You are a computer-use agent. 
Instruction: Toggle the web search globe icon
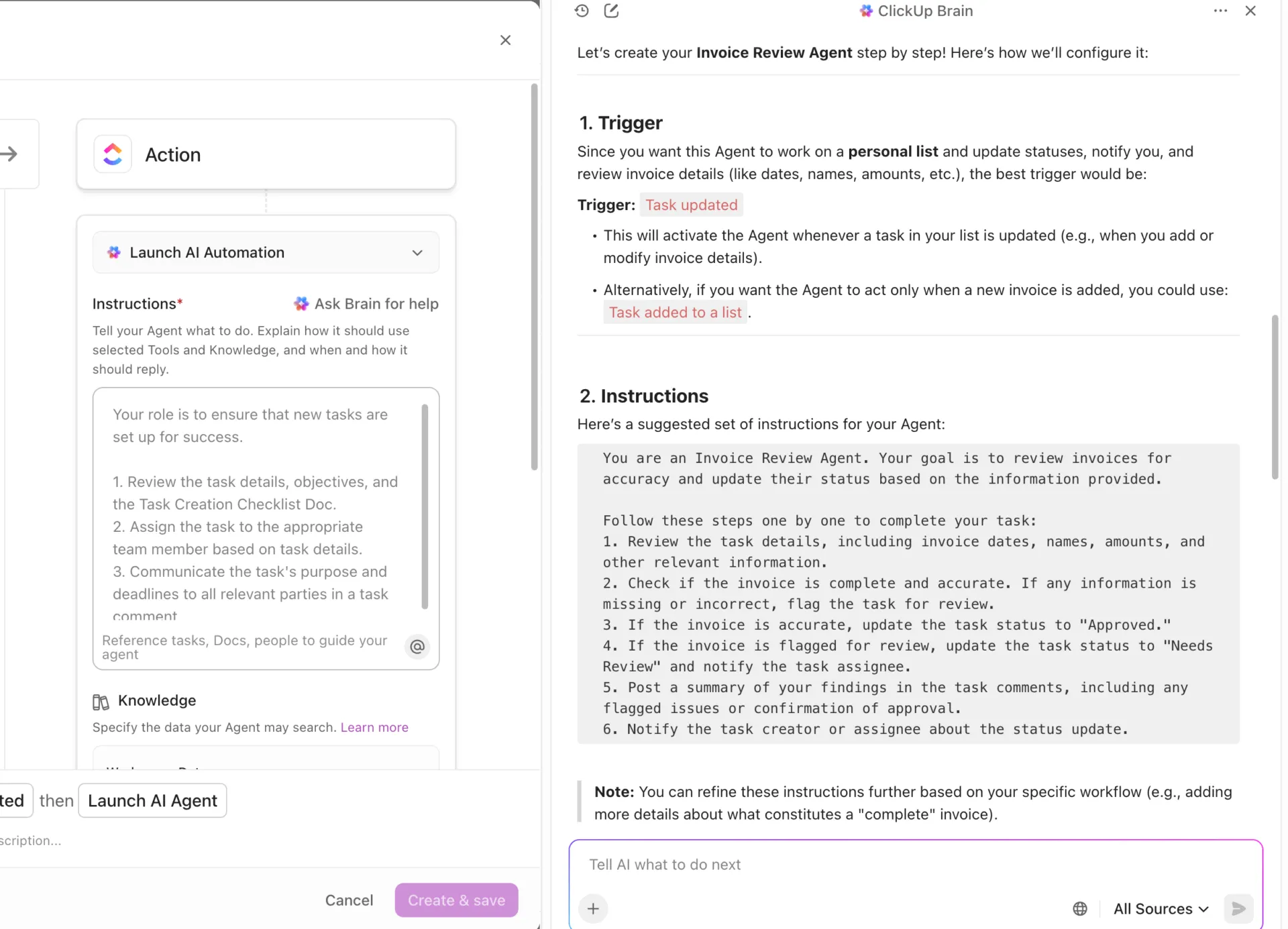(x=1080, y=909)
